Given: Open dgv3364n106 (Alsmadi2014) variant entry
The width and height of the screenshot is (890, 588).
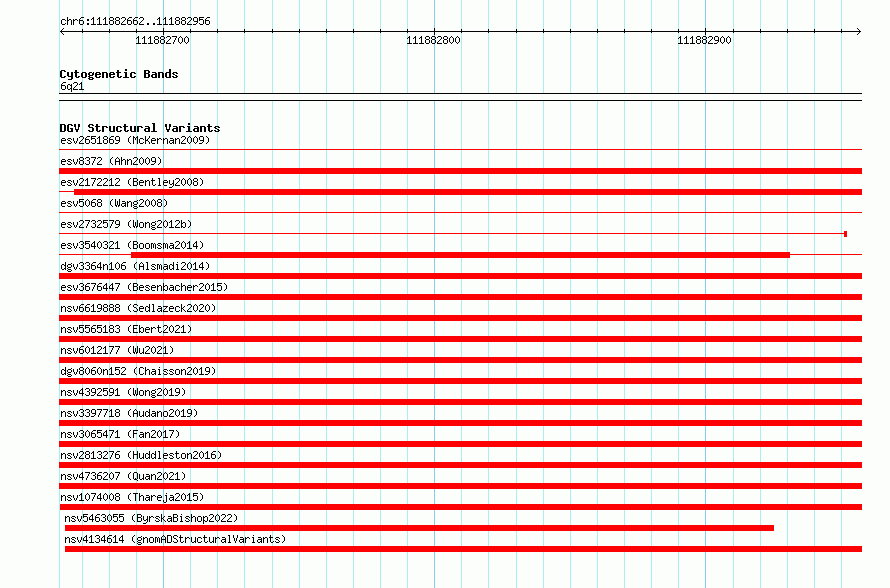Looking at the screenshot, I should (x=135, y=266).
